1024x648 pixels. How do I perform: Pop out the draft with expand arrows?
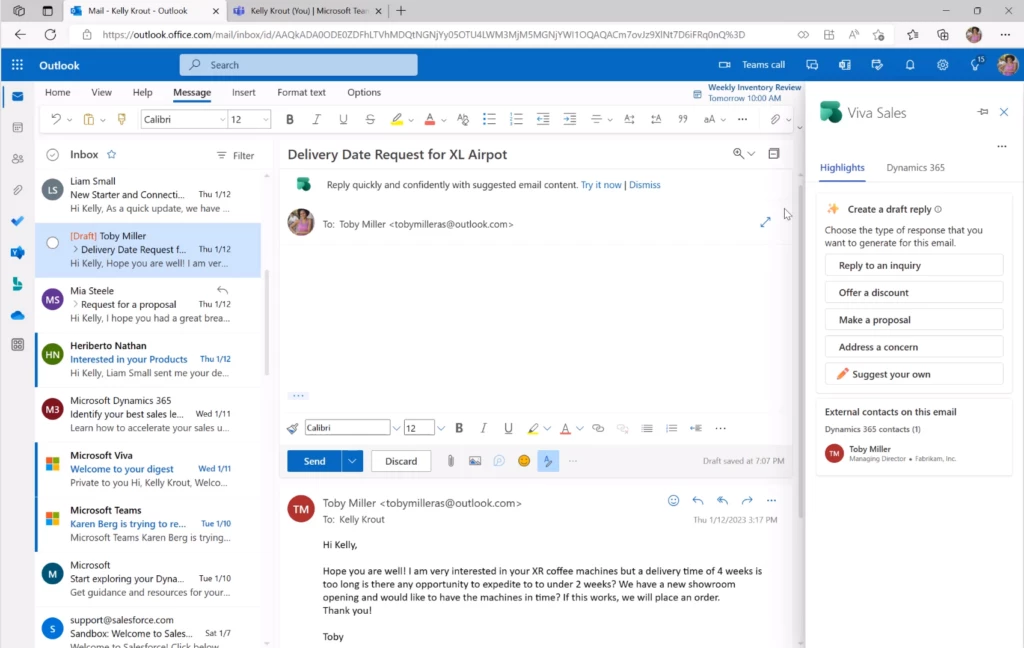pyautogui.click(x=765, y=222)
